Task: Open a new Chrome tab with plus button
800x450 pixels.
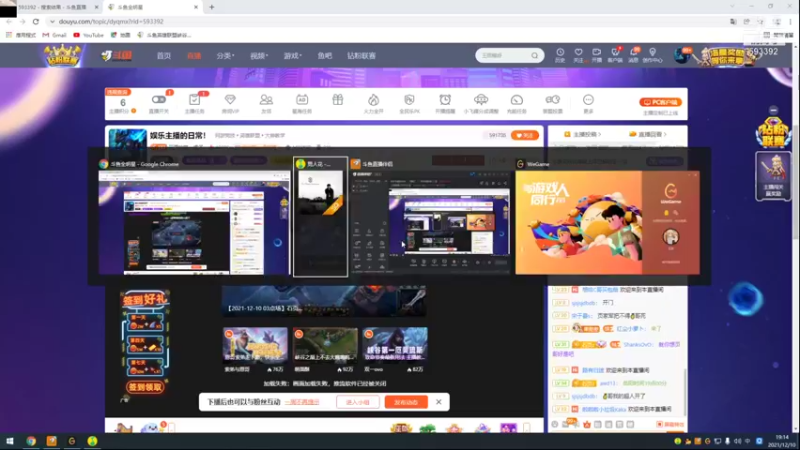Action: [212, 7]
